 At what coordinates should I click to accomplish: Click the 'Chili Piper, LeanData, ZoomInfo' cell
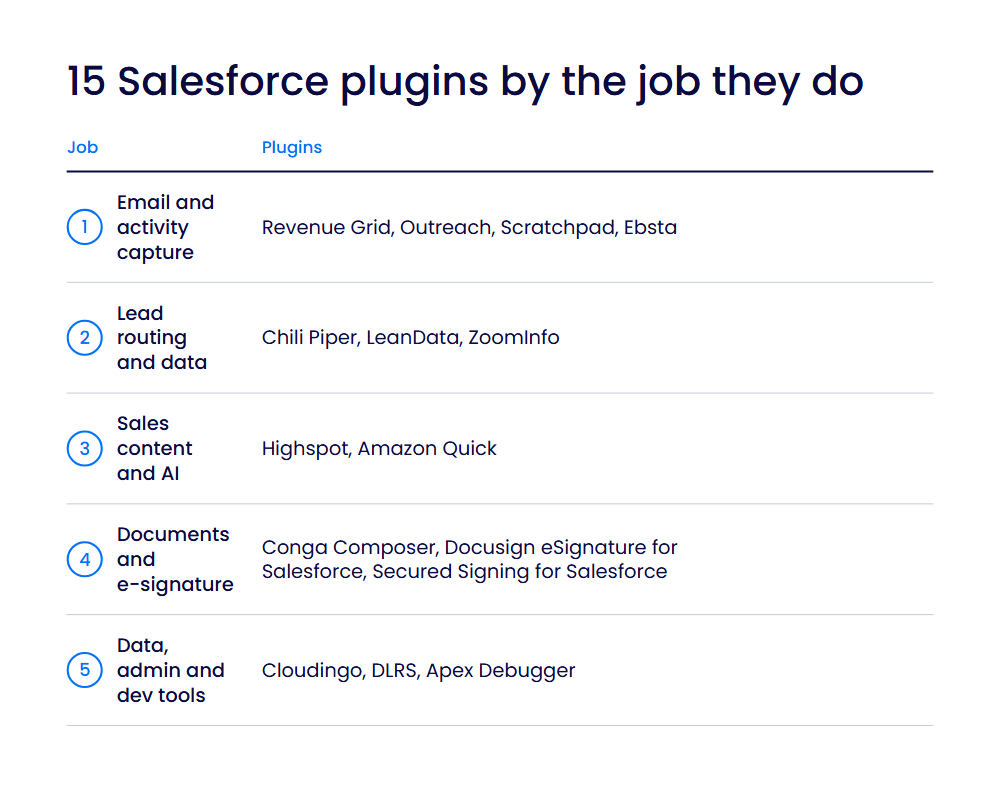pyautogui.click(x=411, y=337)
